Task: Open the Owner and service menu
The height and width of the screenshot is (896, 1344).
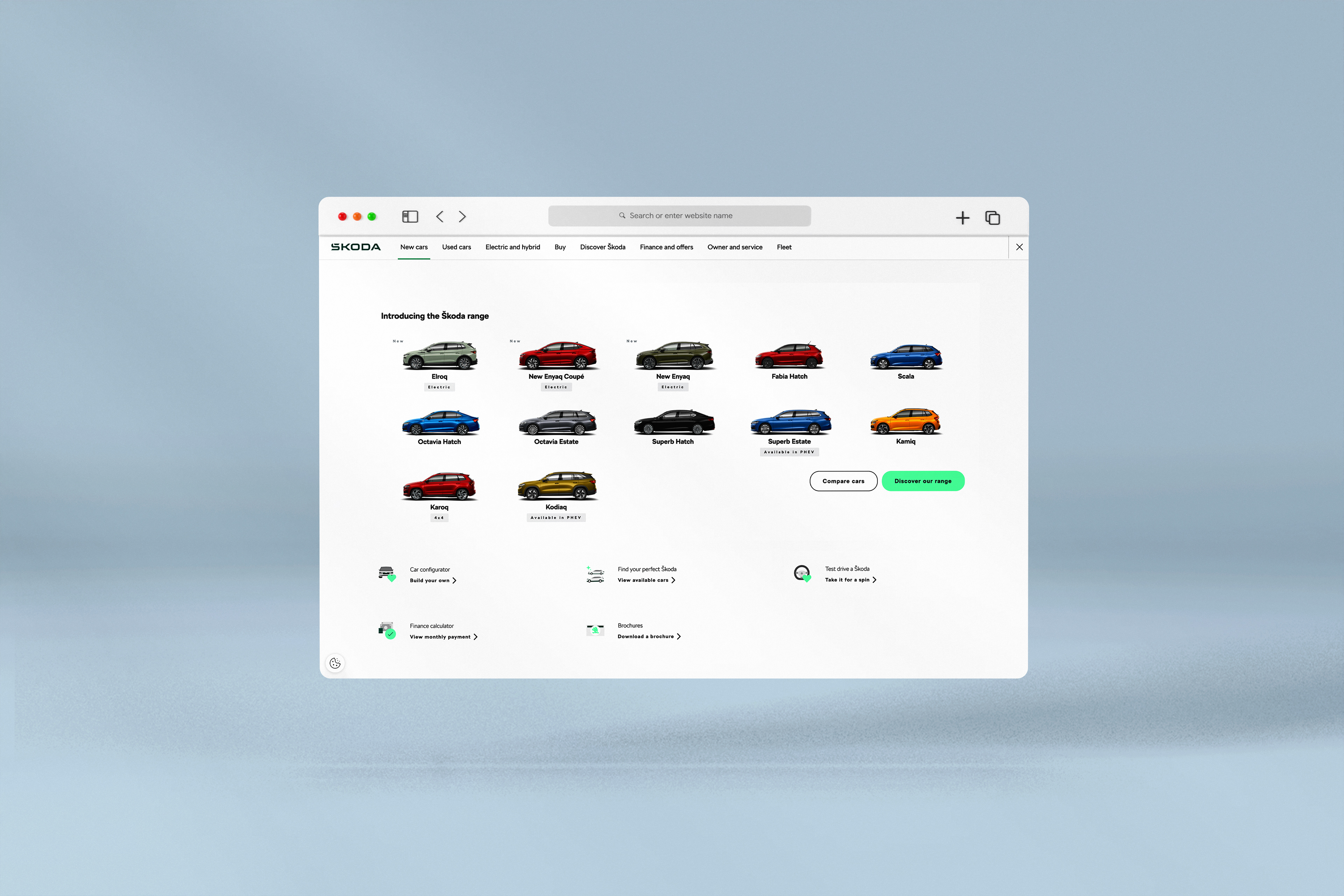Action: (x=735, y=247)
